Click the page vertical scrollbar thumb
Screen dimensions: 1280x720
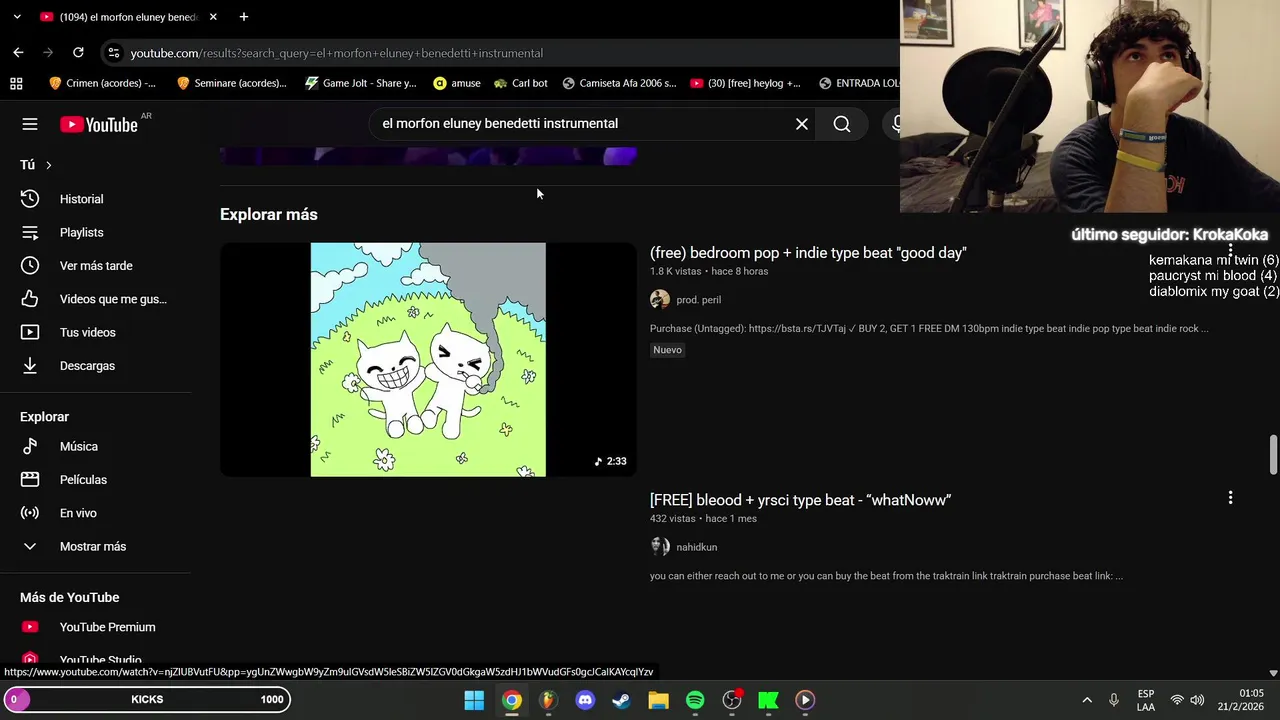click(x=1273, y=455)
